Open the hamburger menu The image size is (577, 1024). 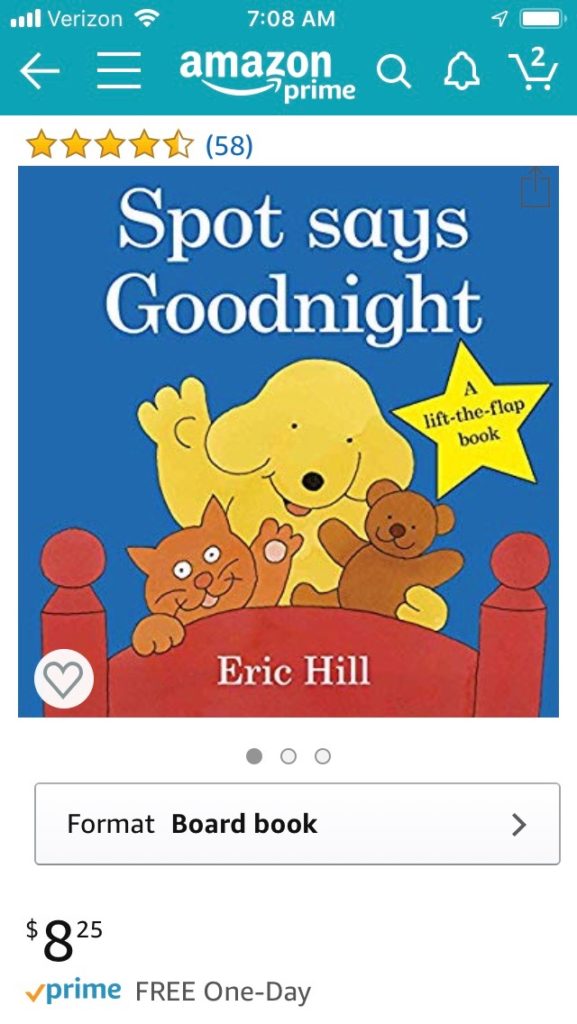coord(119,72)
